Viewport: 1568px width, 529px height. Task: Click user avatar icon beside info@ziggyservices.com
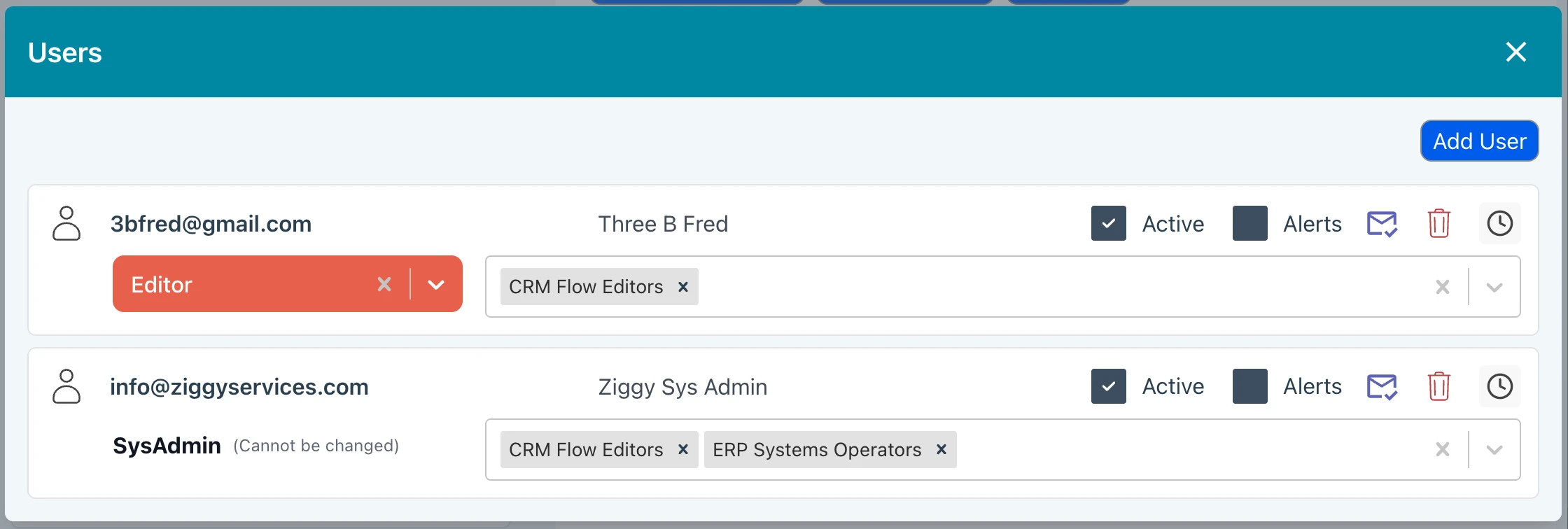coord(66,386)
